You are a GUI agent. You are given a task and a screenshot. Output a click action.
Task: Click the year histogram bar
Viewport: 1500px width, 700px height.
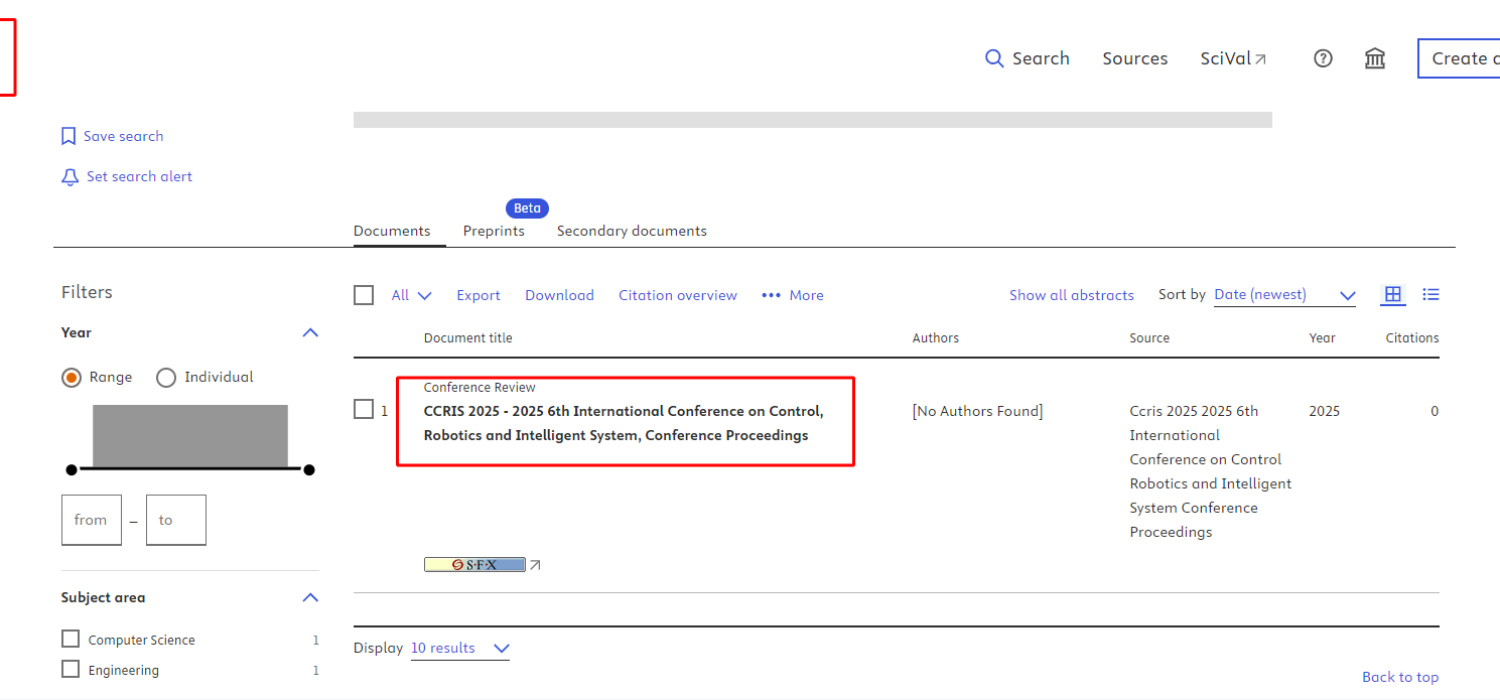click(190, 435)
